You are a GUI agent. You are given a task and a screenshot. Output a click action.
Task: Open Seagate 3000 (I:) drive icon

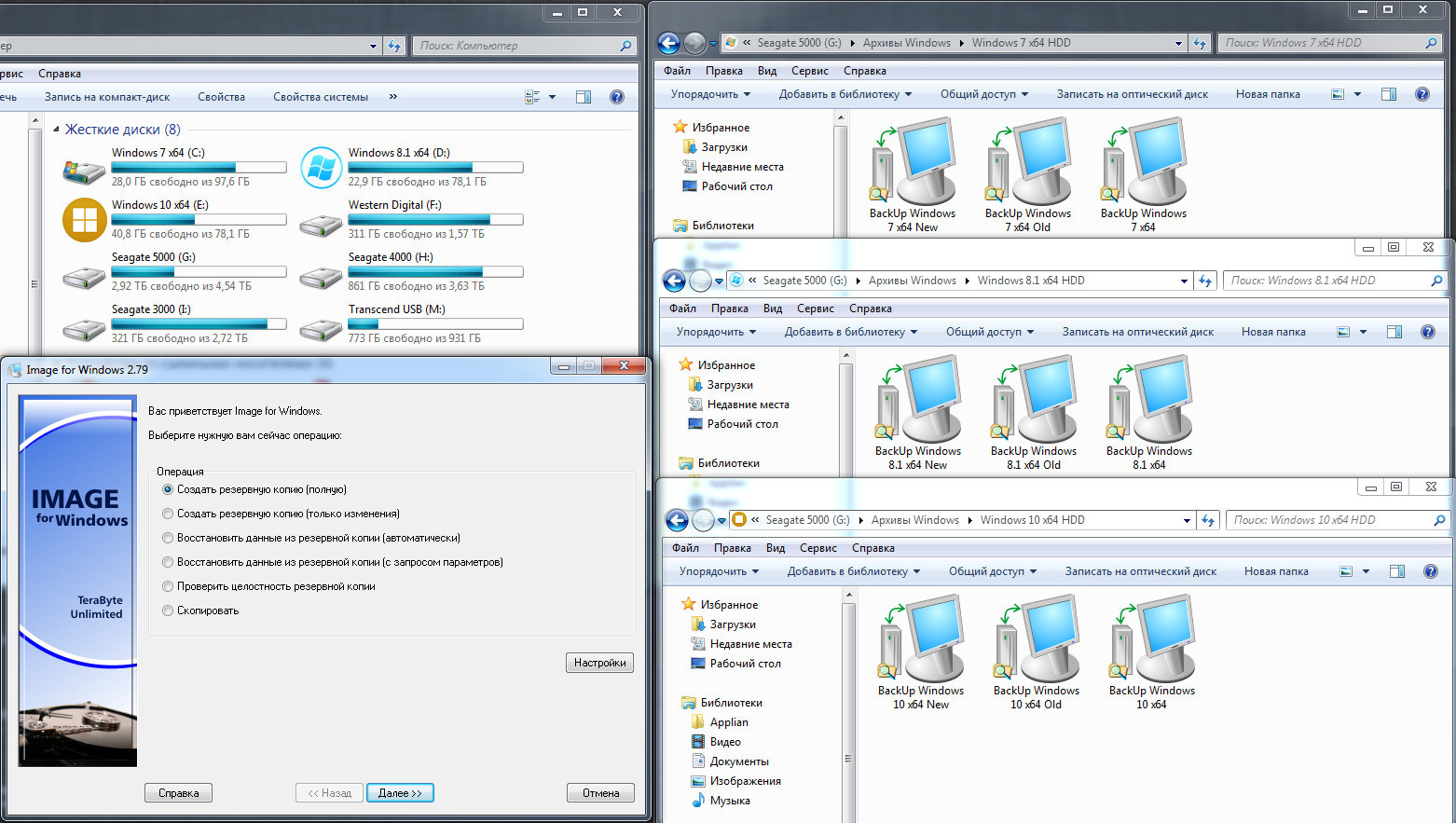(x=84, y=329)
